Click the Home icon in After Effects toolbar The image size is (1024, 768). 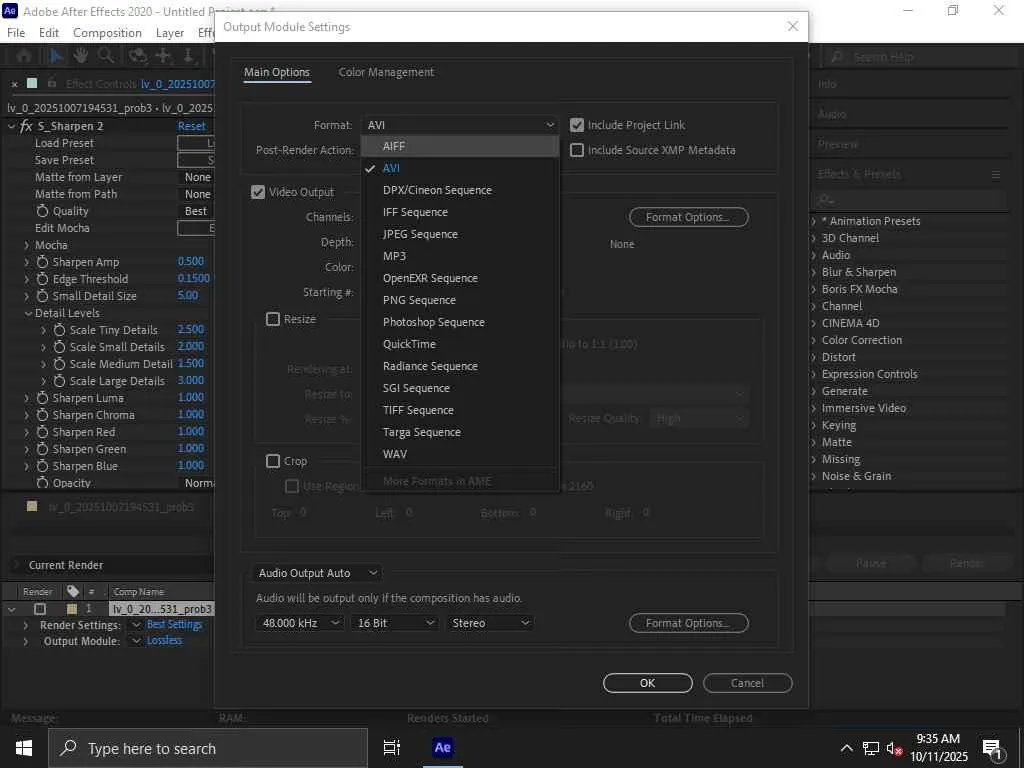coord(24,57)
